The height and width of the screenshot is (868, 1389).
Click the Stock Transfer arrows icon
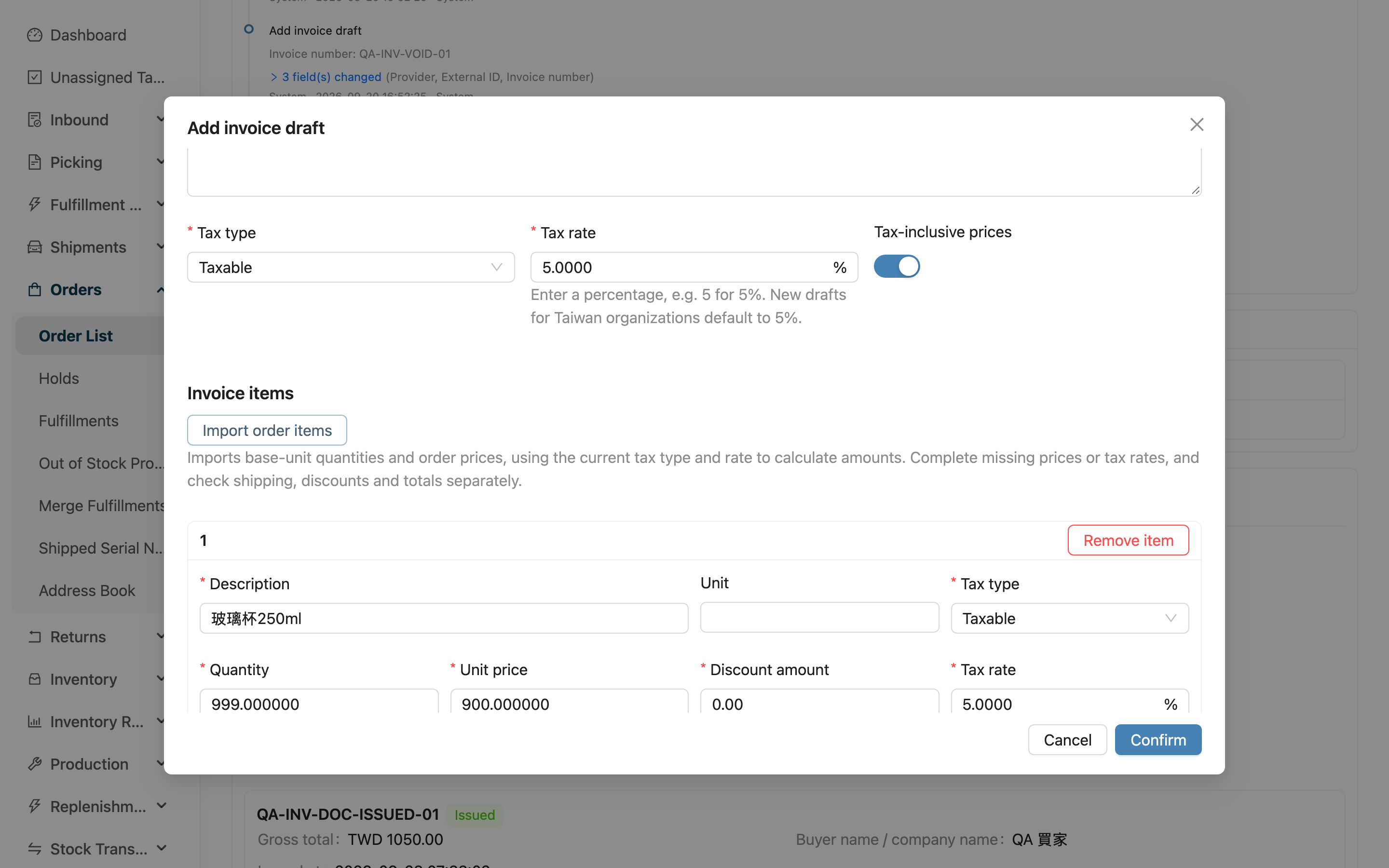click(x=34, y=849)
